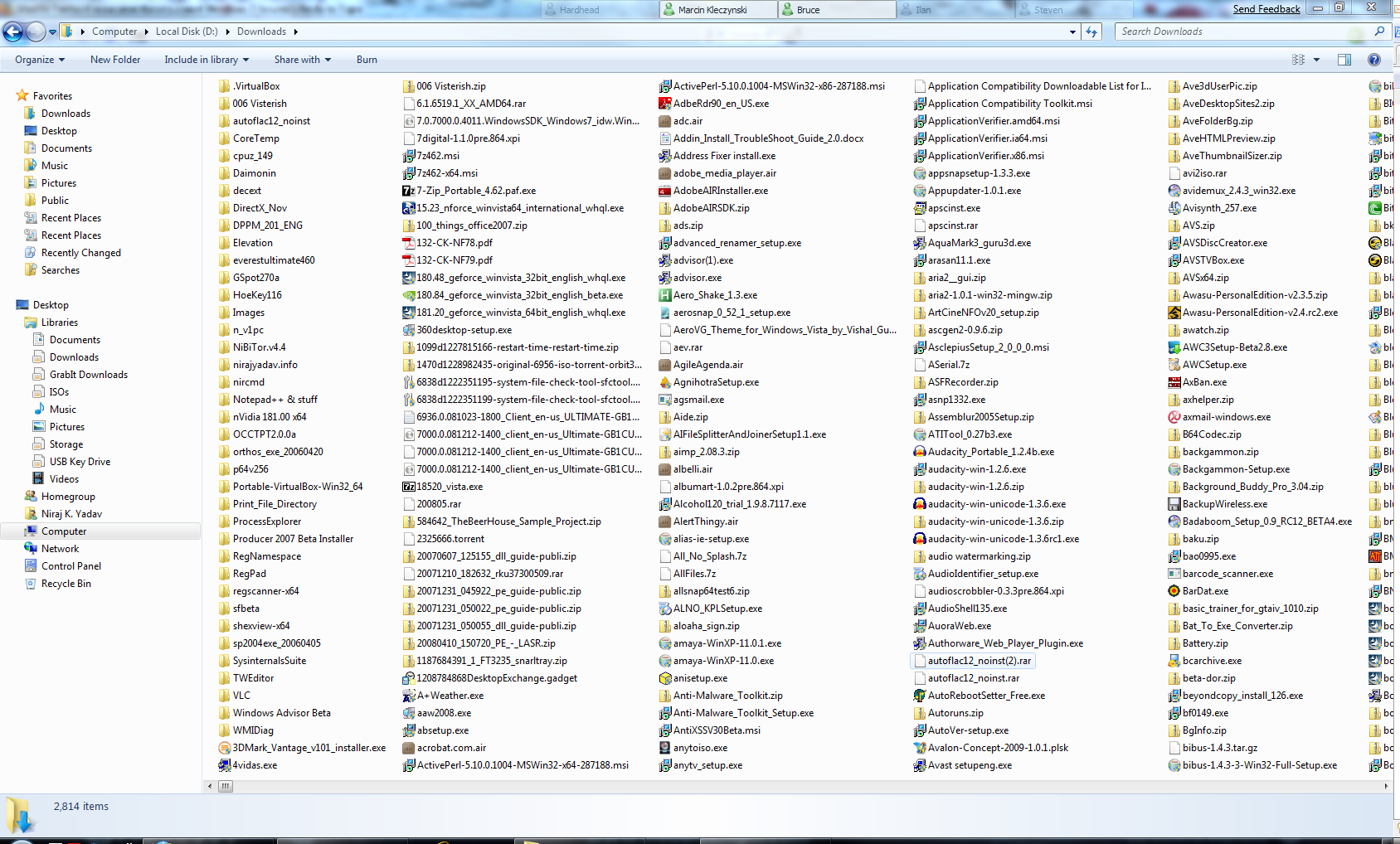Click the address bar refresh button

tap(1091, 32)
